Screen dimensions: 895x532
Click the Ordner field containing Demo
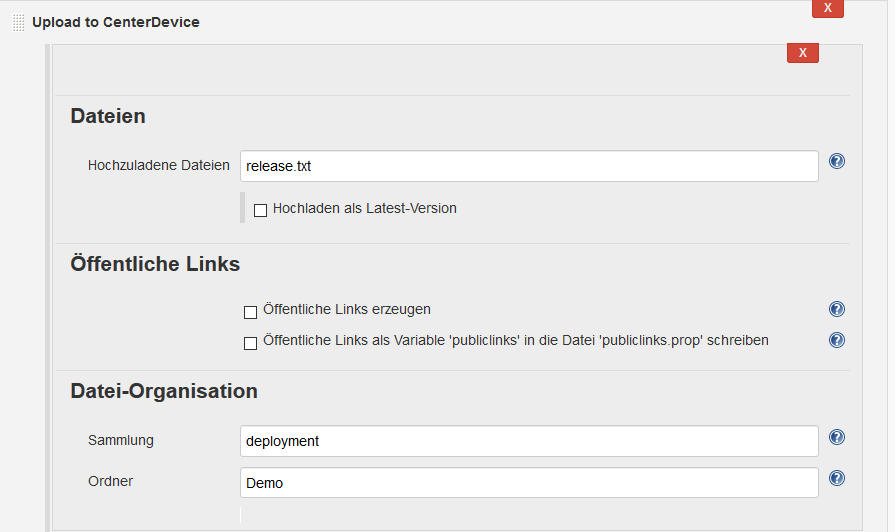[x=529, y=483]
